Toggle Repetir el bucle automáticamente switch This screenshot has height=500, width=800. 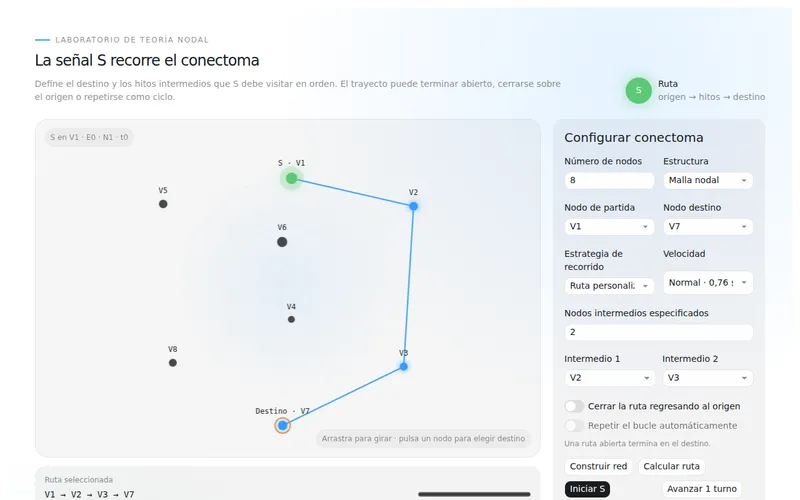pyautogui.click(x=574, y=426)
